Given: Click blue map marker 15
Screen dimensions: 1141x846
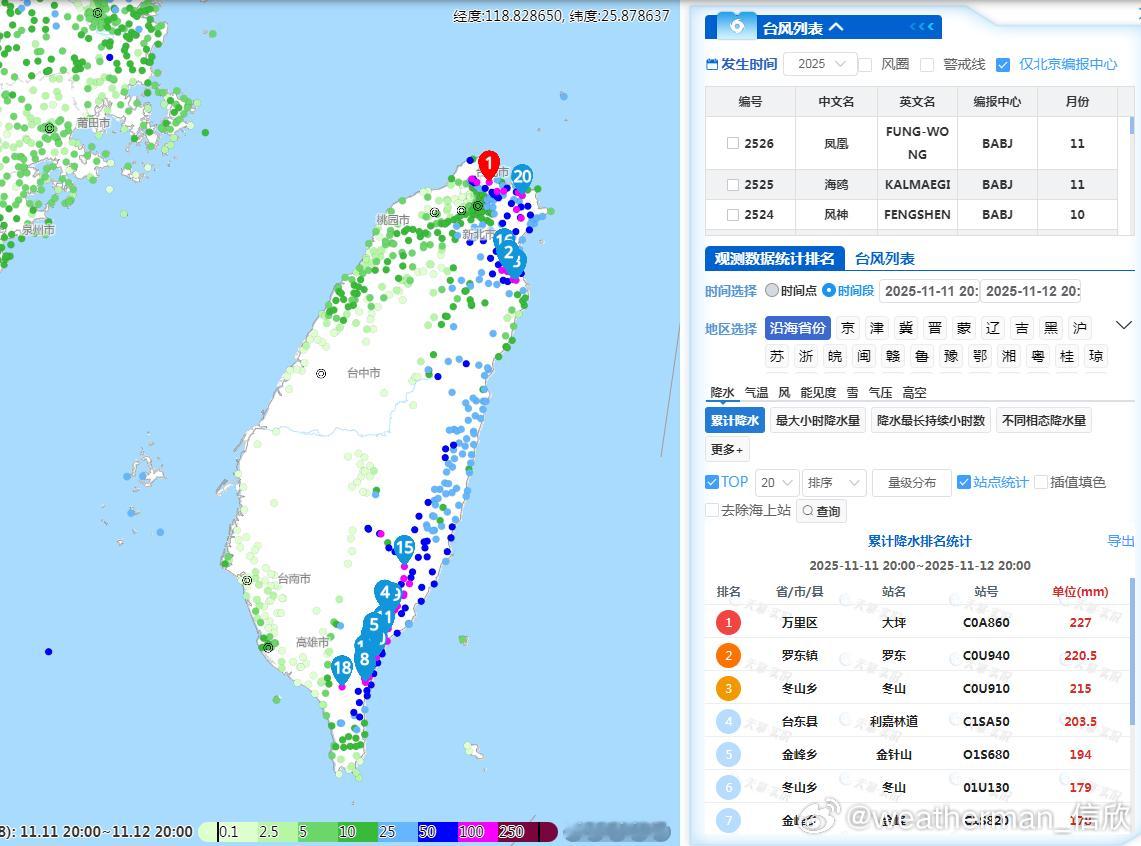Looking at the screenshot, I should click(x=404, y=549).
